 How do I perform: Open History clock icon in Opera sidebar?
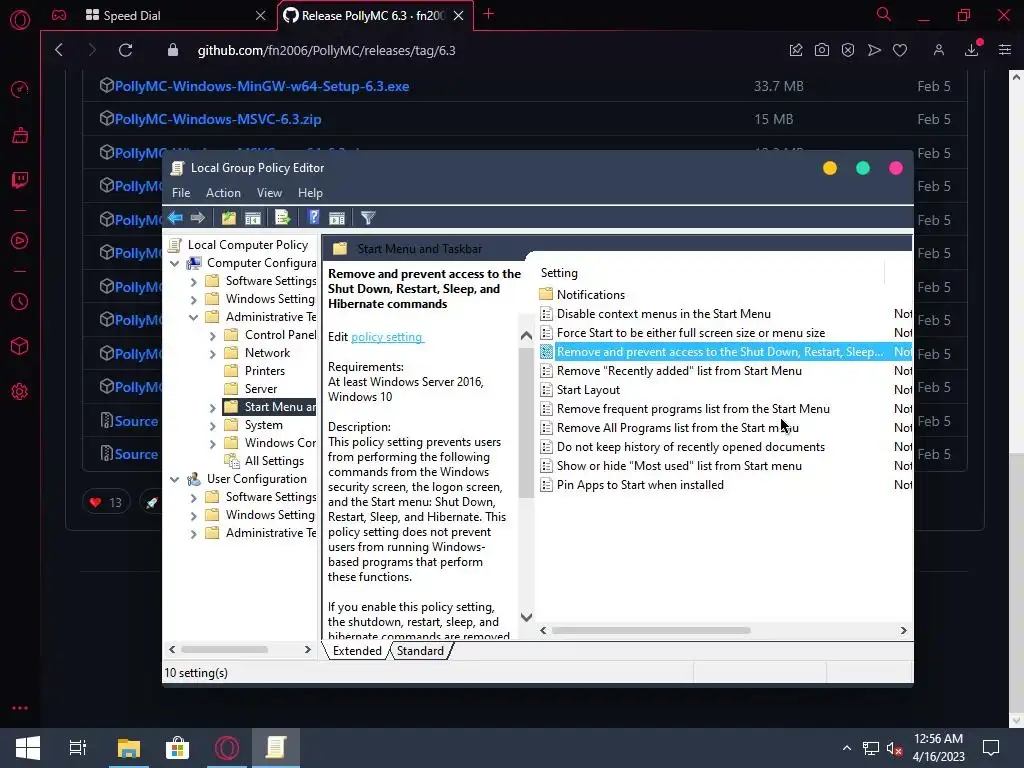tap(20, 302)
